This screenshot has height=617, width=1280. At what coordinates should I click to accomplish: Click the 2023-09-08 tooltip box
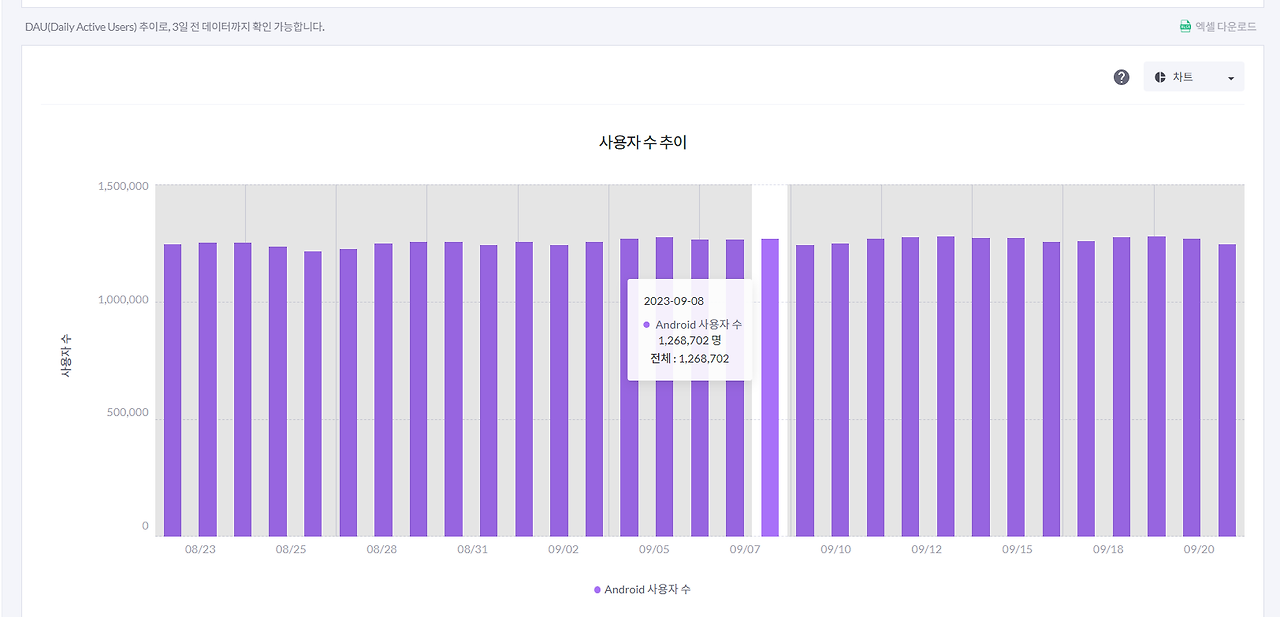pyautogui.click(x=689, y=331)
